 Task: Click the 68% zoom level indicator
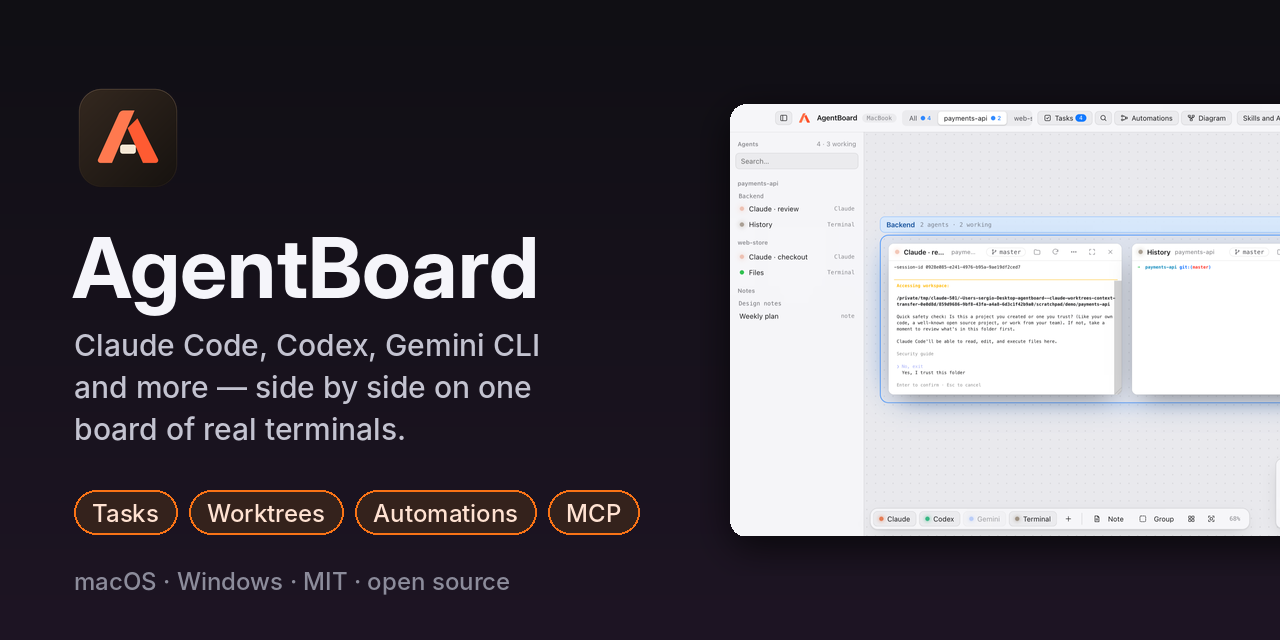click(x=1235, y=519)
